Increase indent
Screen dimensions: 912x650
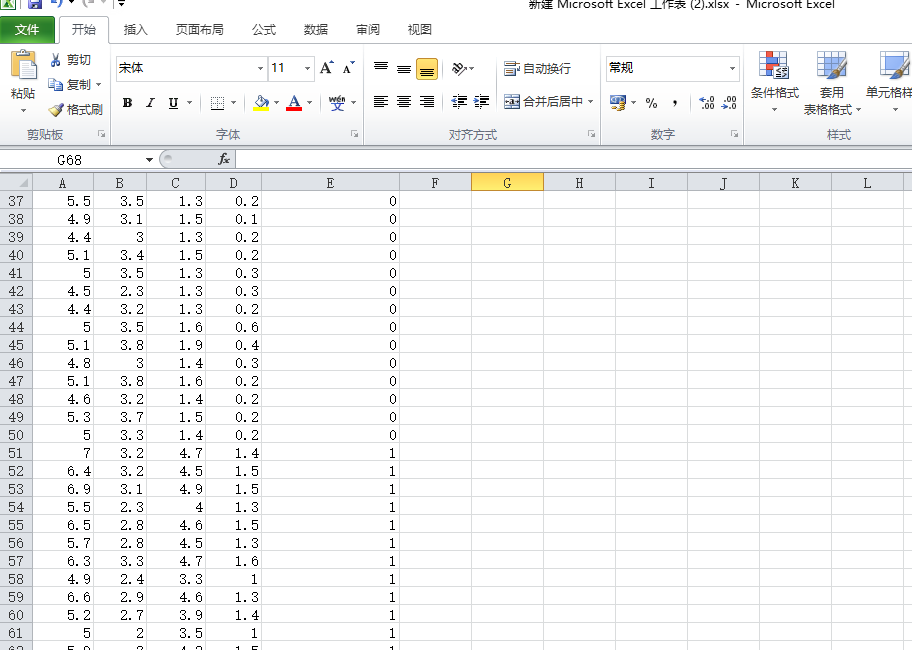click(x=482, y=102)
